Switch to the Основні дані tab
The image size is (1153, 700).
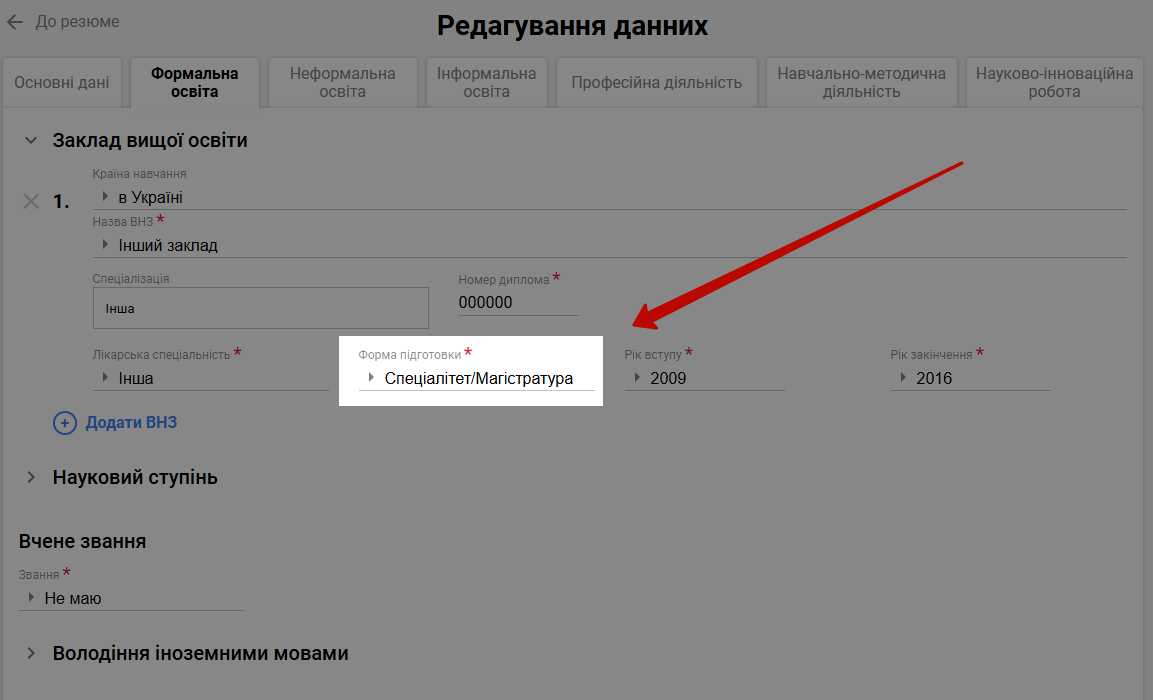[x=62, y=83]
